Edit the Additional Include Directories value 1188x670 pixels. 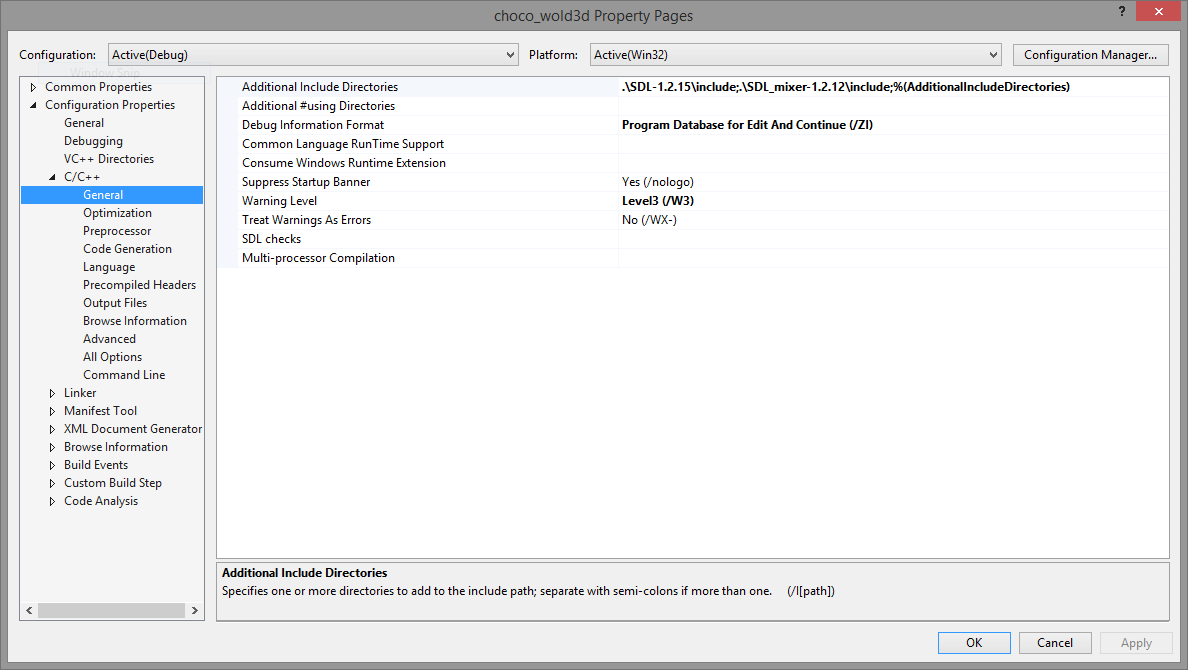click(x=890, y=87)
